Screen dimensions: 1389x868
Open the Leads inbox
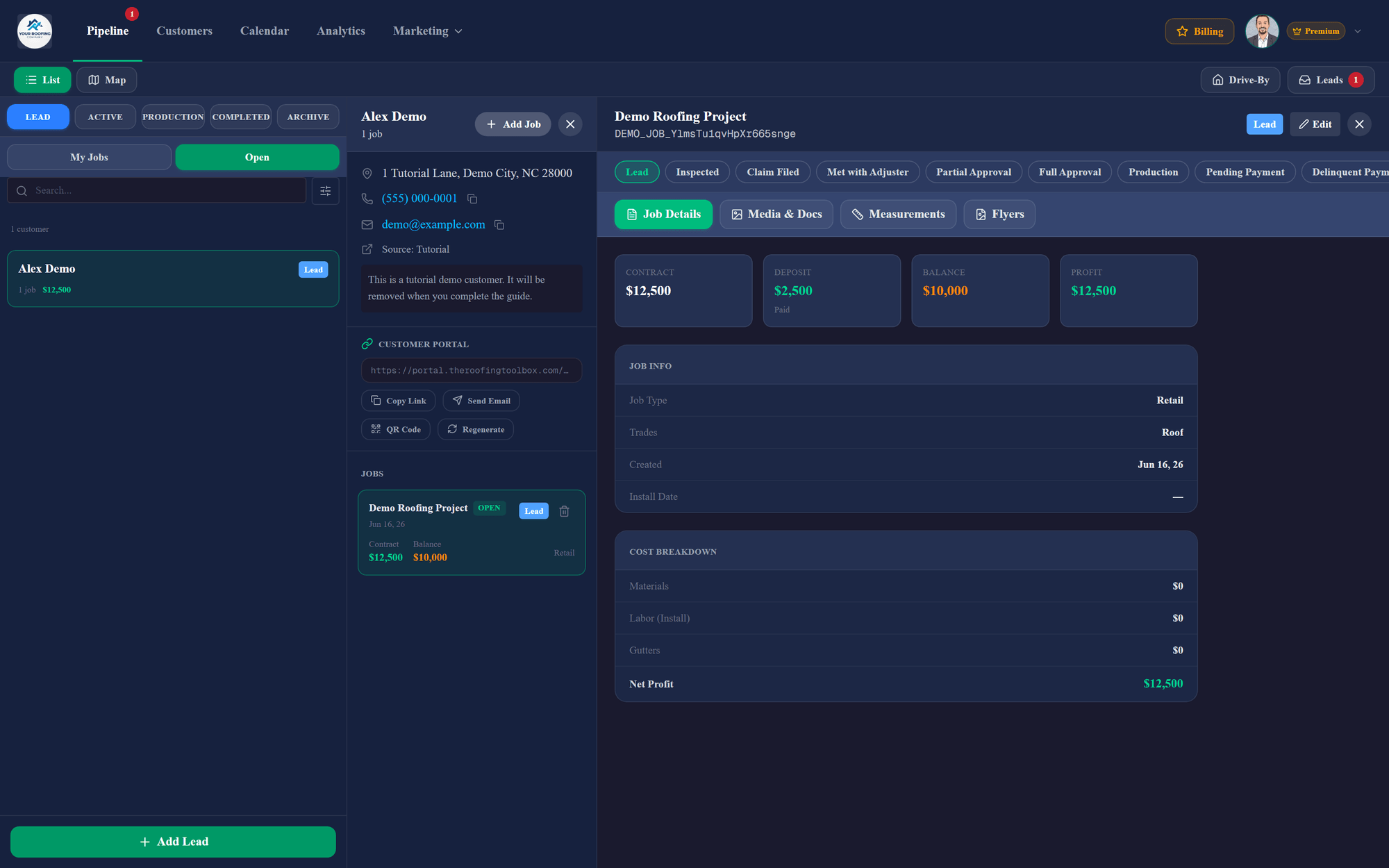1331,80
